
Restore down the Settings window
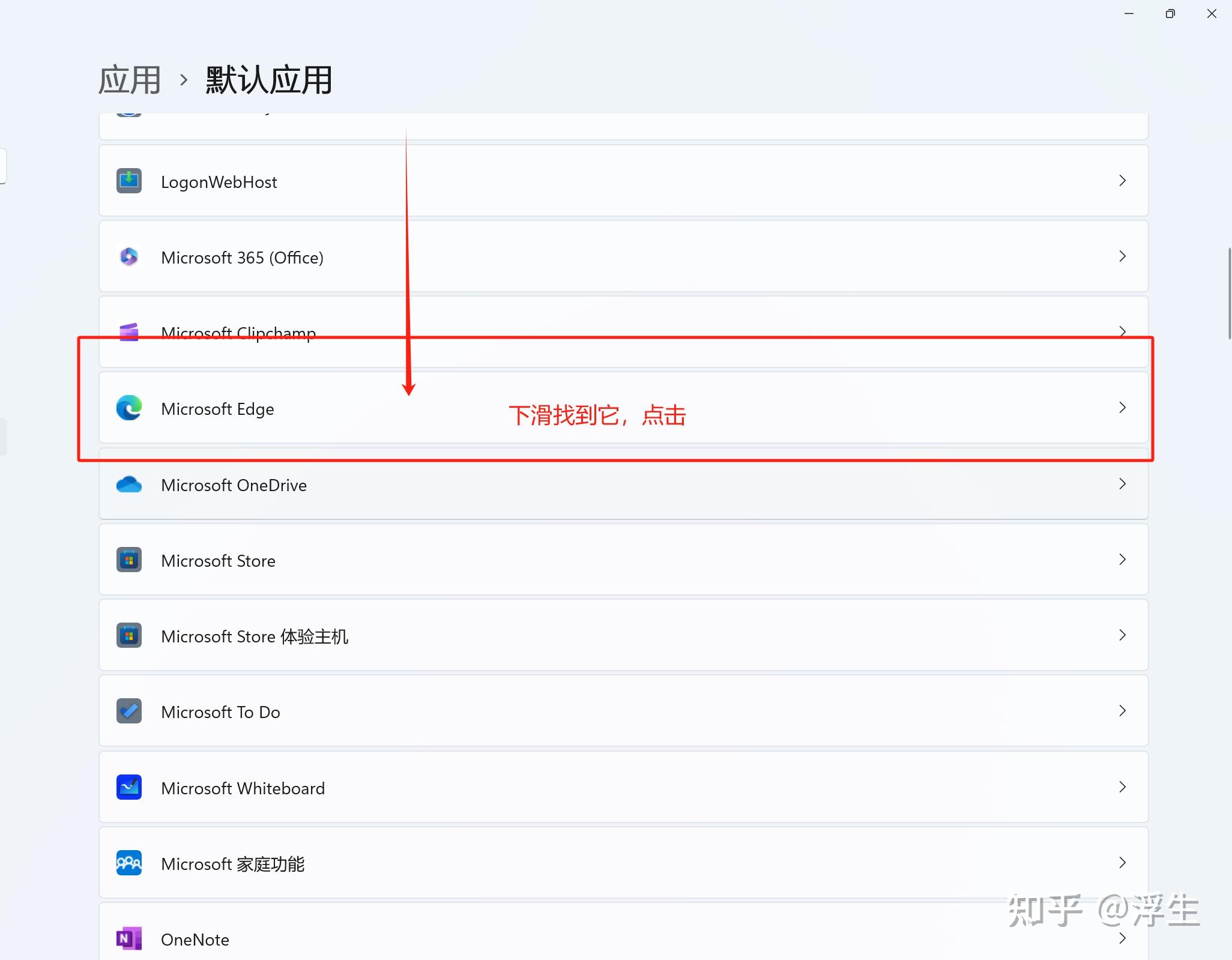1170,13
